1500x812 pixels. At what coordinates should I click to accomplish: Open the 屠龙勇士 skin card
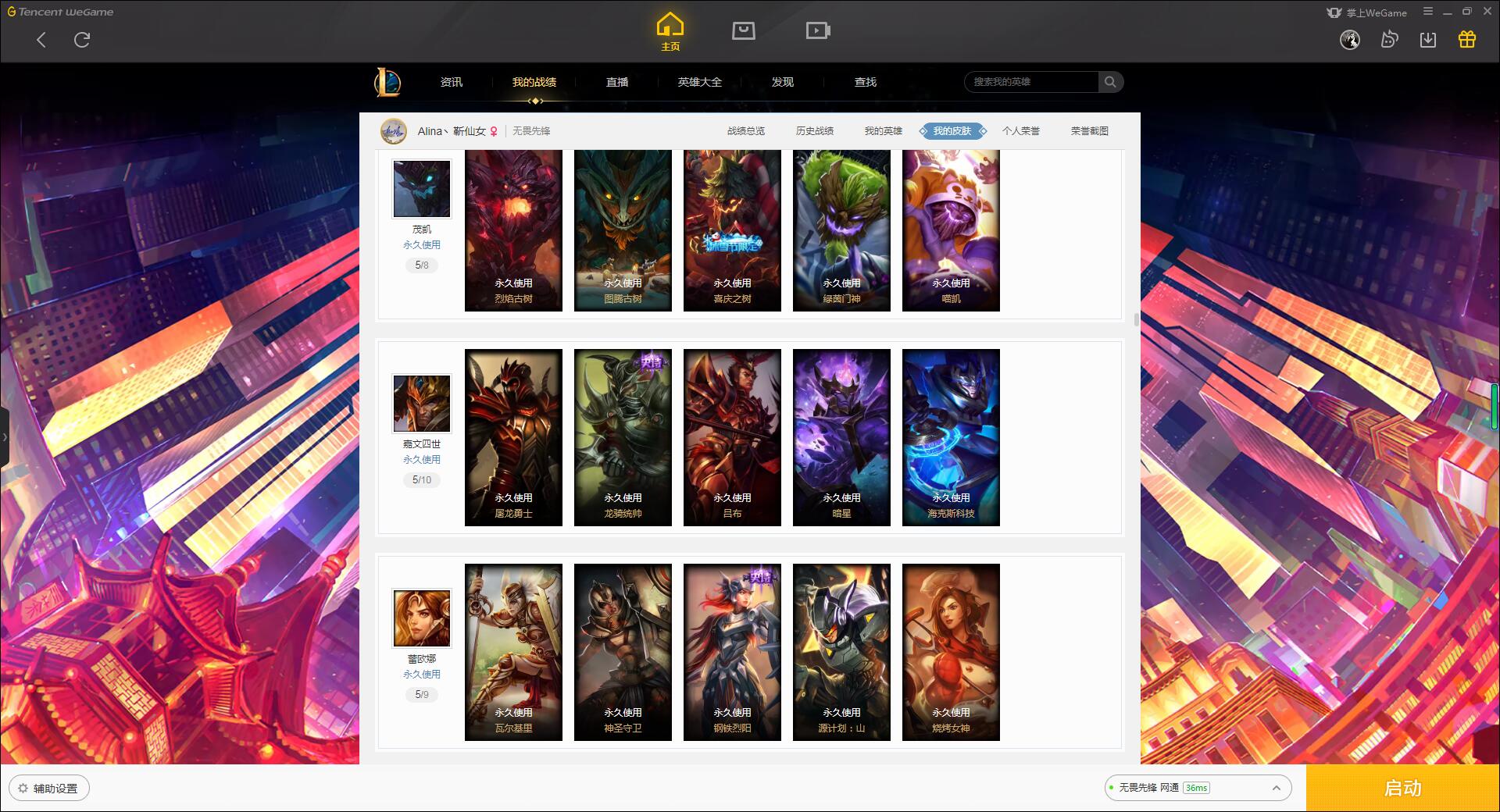point(513,437)
